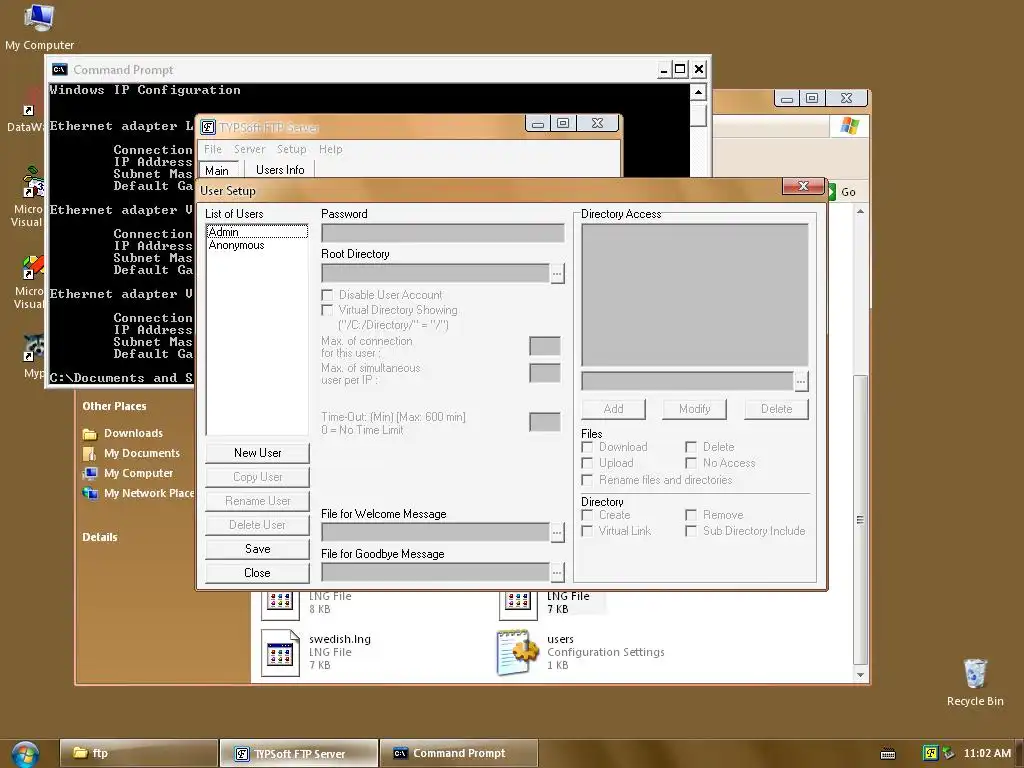Click TYPSoft tray icon in system tray

pyautogui.click(x=931, y=753)
